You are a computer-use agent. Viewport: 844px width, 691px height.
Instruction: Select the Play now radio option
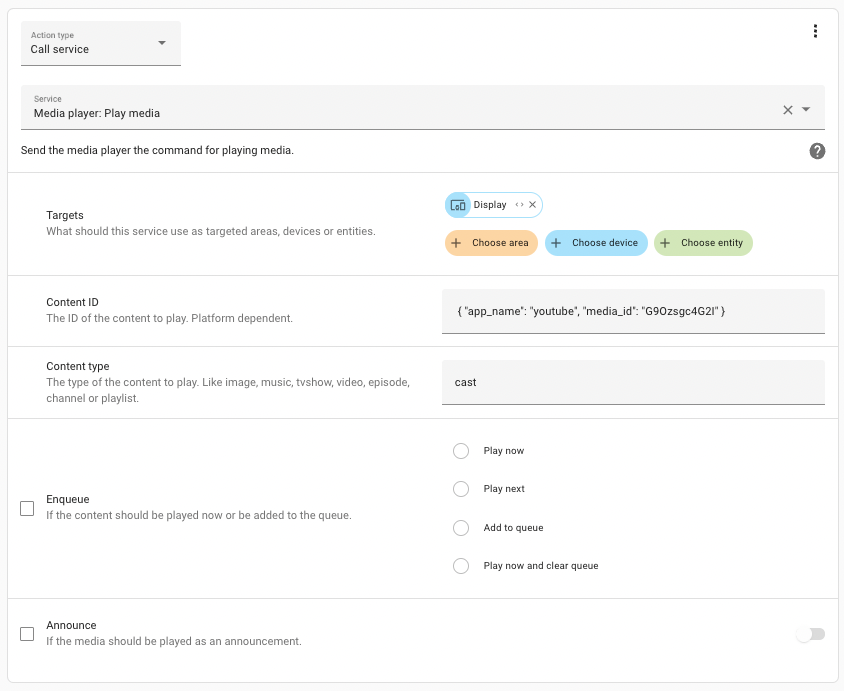point(461,451)
